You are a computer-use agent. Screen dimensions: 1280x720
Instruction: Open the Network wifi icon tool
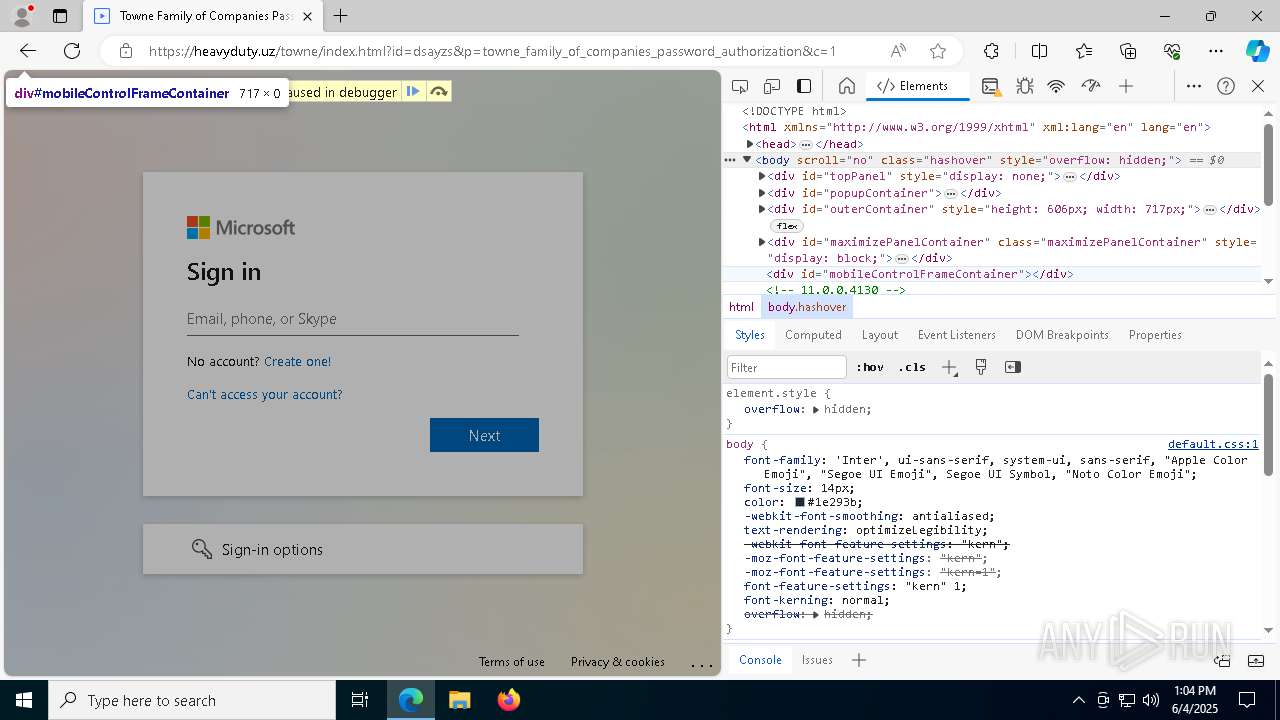(1056, 86)
